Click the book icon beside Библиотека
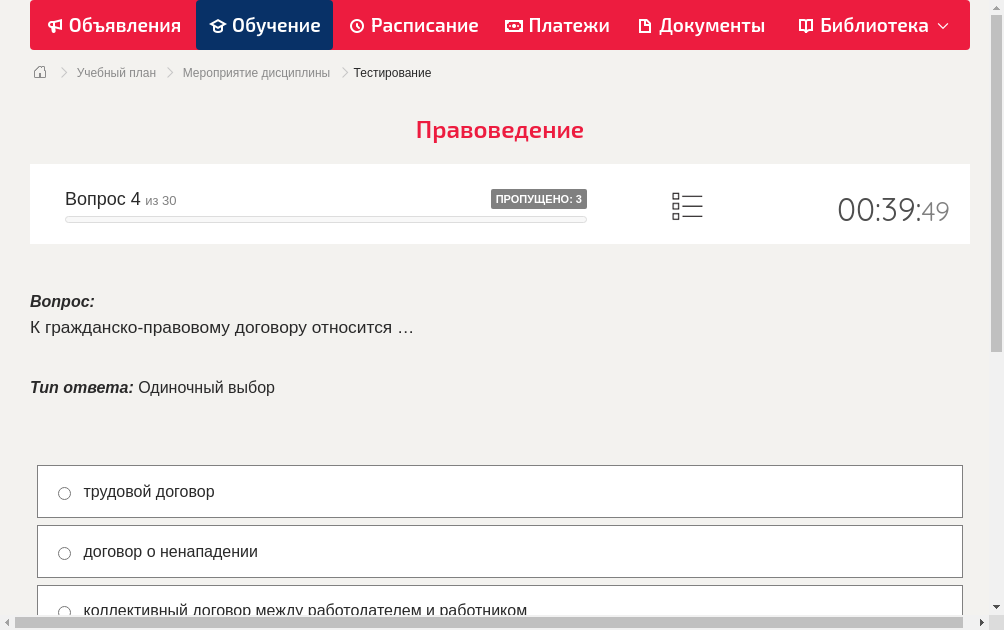 coord(804,25)
